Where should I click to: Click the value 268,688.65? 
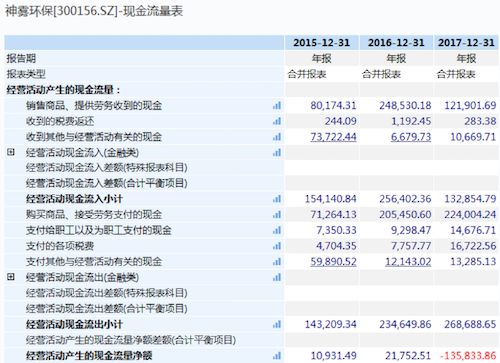[x=470, y=324]
